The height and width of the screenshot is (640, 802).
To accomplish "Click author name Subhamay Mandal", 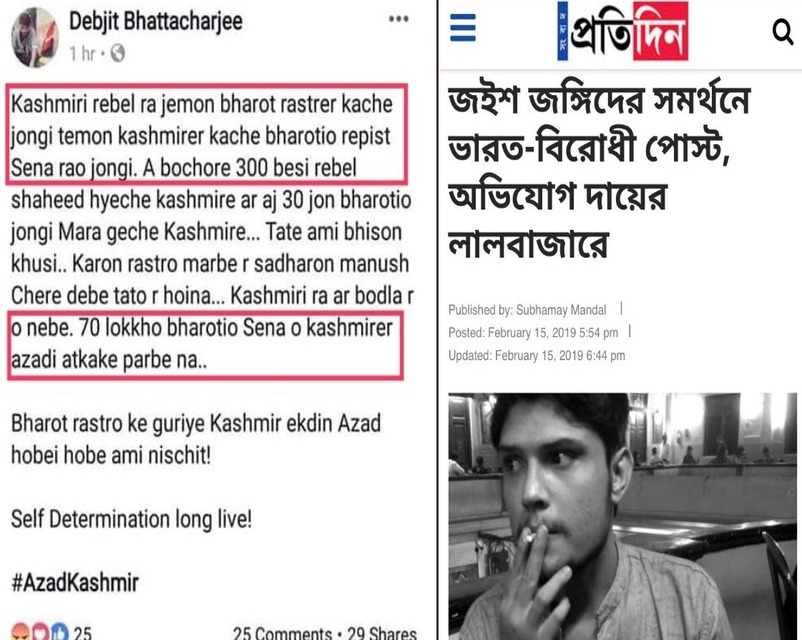I will [561, 310].
